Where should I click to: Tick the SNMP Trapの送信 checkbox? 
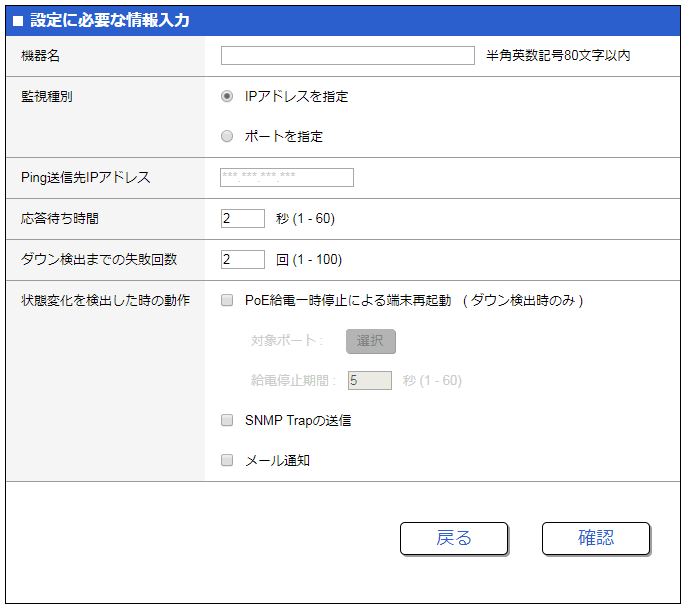pos(227,421)
